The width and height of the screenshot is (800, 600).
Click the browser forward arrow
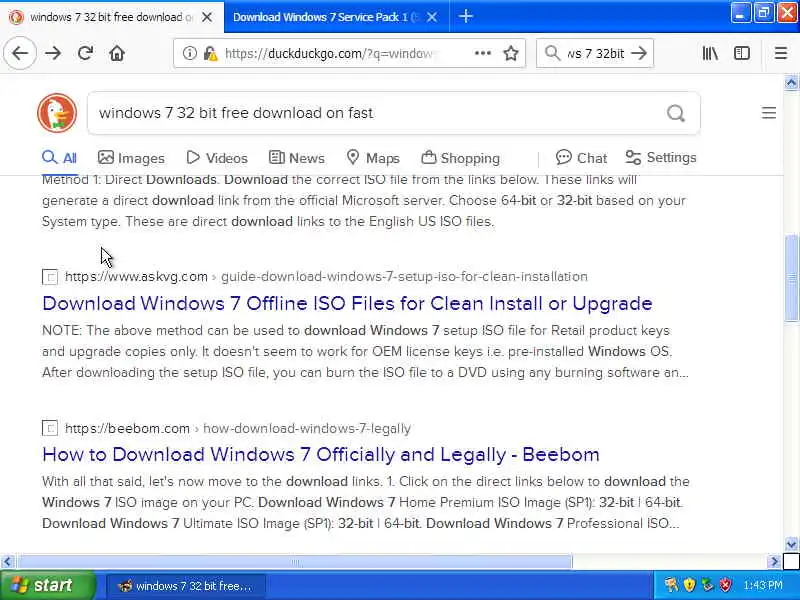tap(53, 53)
